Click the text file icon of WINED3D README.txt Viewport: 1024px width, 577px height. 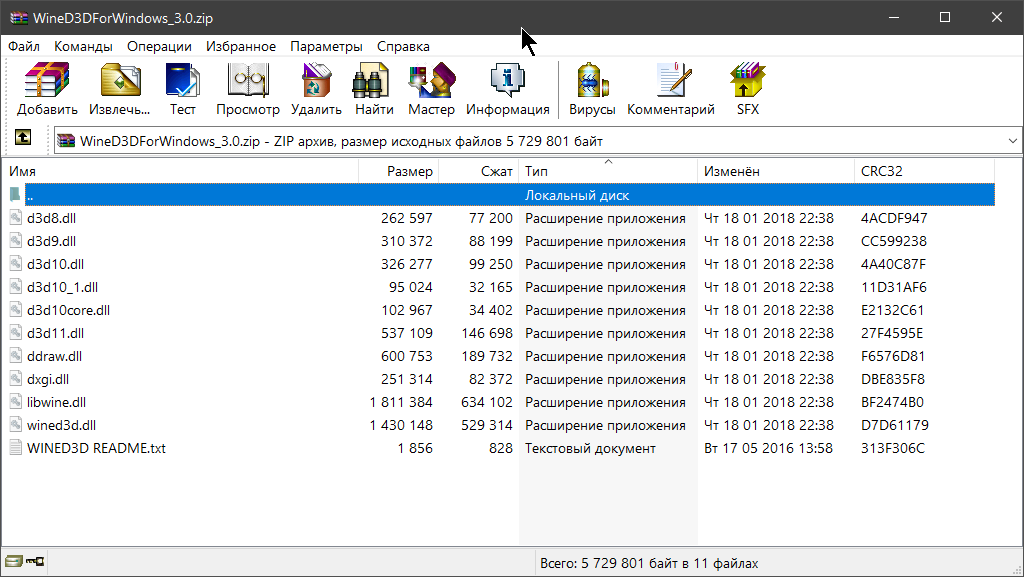tap(16, 448)
